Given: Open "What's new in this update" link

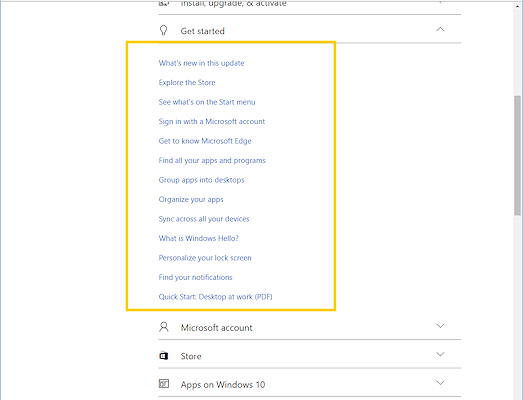Looking at the screenshot, I should point(201,63).
